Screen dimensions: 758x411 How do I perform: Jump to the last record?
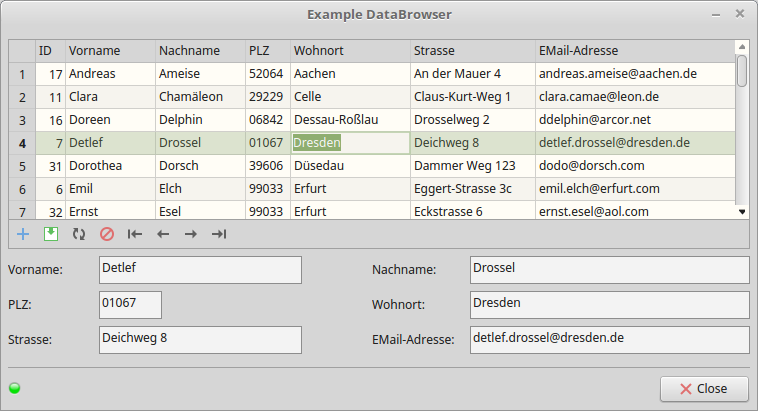coord(219,234)
